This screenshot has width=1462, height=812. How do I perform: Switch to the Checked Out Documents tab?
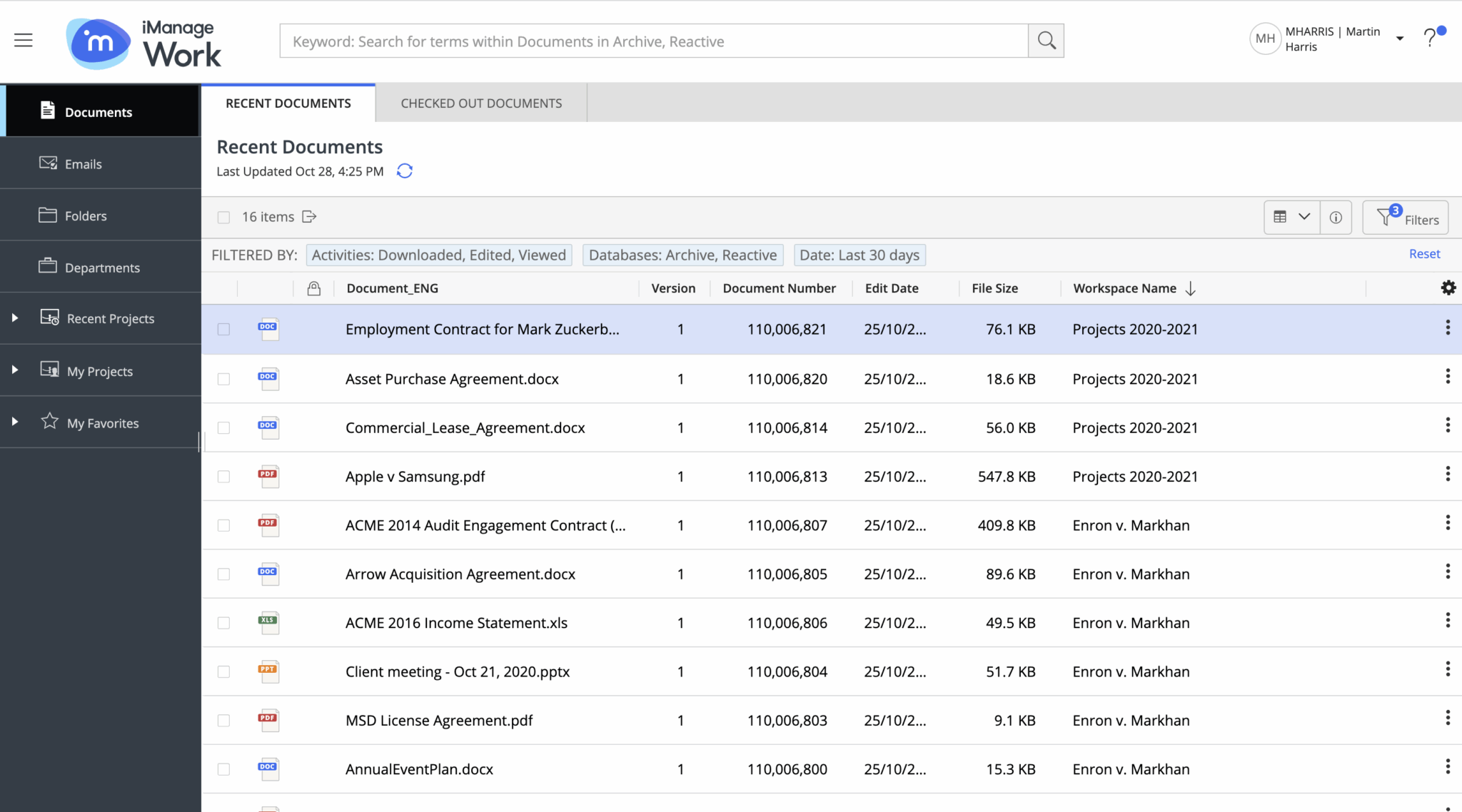tap(480, 102)
